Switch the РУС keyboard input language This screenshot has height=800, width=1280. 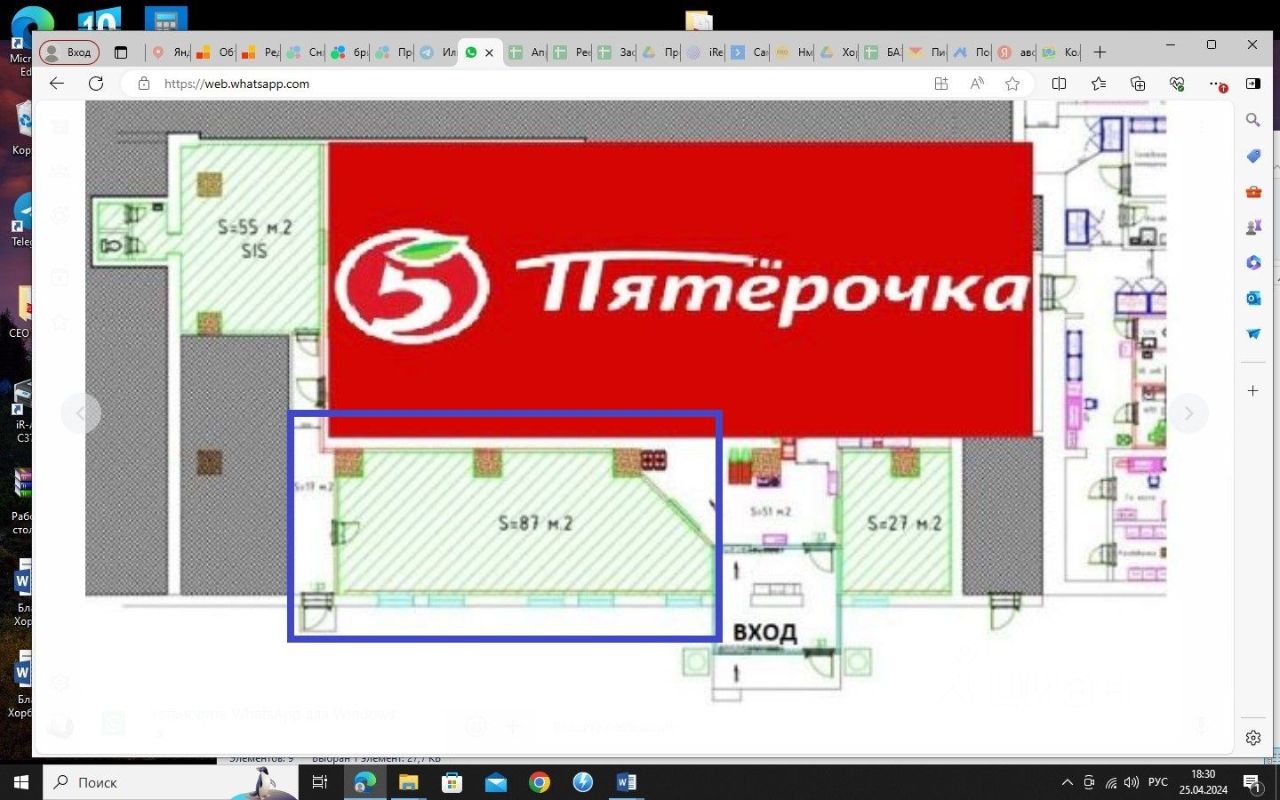(x=1158, y=782)
